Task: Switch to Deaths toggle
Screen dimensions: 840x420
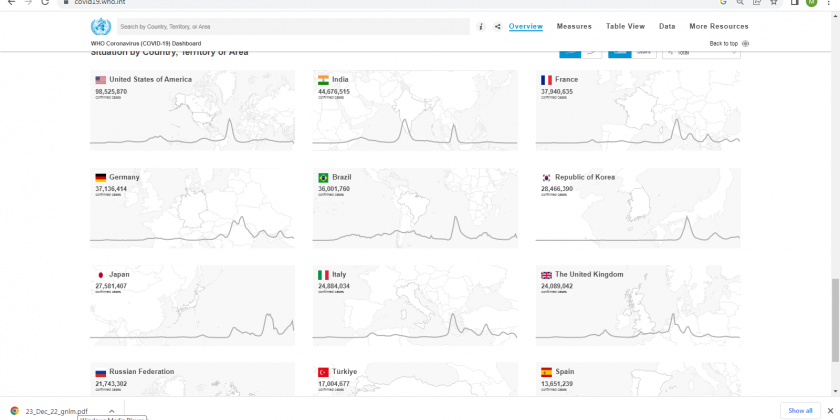Action: coord(643,52)
